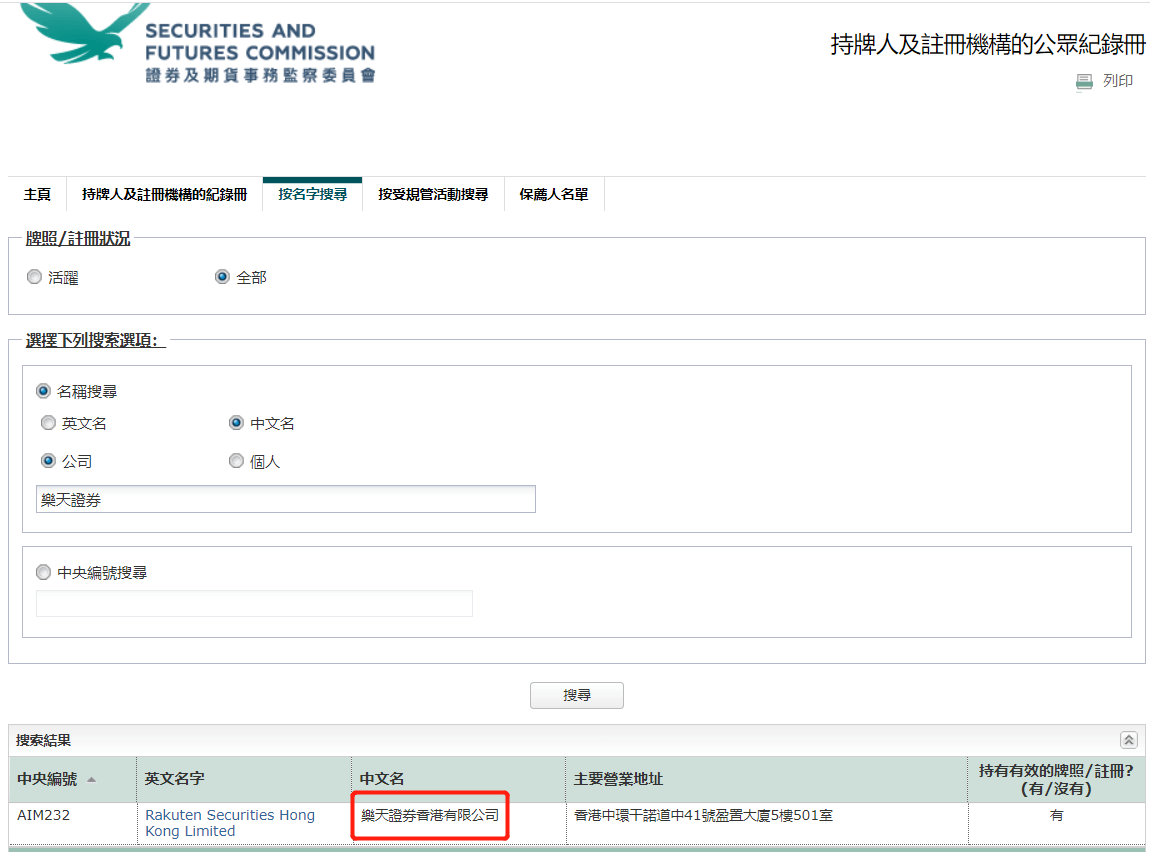Sort by 中央編號 ascending arrow
The image size is (1150, 852).
point(92,779)
